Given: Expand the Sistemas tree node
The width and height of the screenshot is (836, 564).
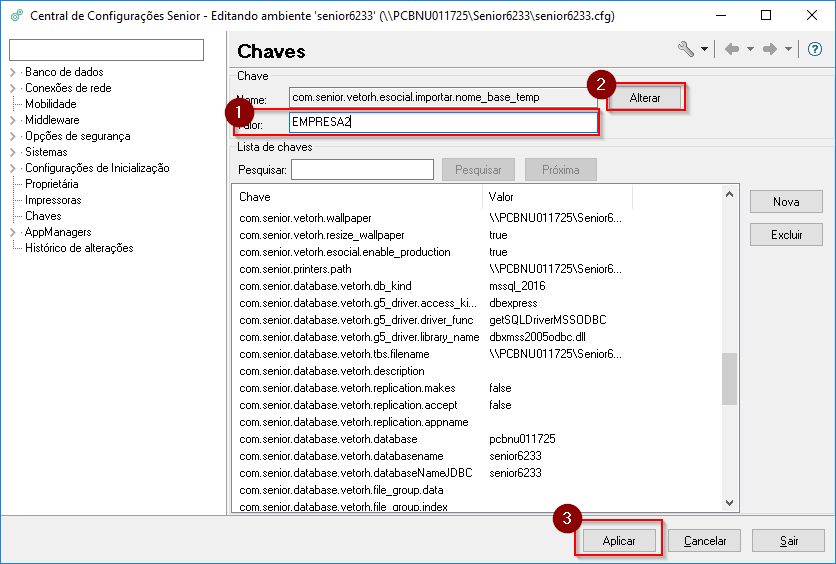Looking at the screenshot, I should [13, 152].
